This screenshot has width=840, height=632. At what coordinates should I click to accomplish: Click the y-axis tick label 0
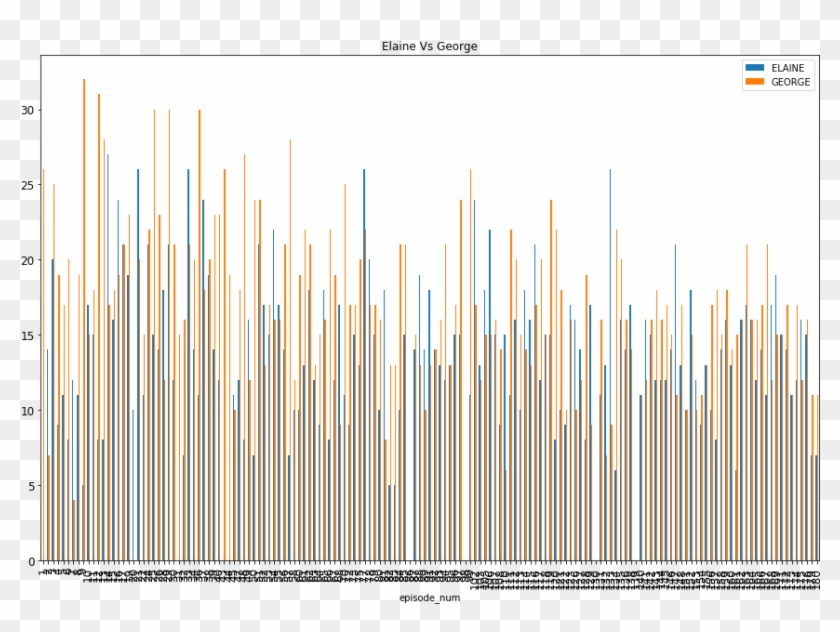click(x=32, y=561)
